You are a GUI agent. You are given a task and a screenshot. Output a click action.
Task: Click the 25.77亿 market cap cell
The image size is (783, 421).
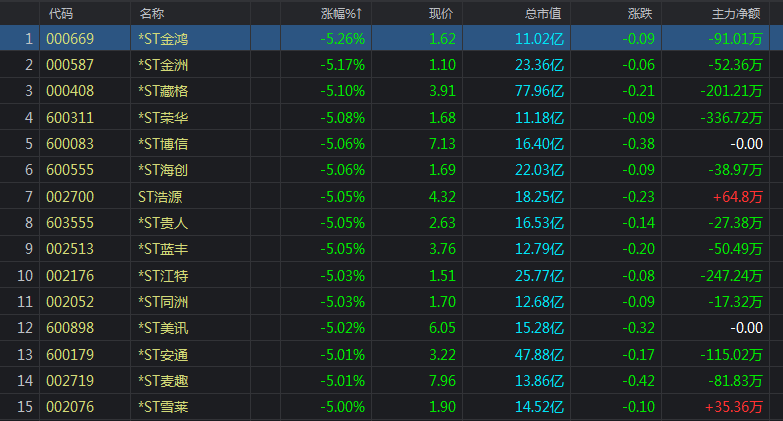coord(539,276)
